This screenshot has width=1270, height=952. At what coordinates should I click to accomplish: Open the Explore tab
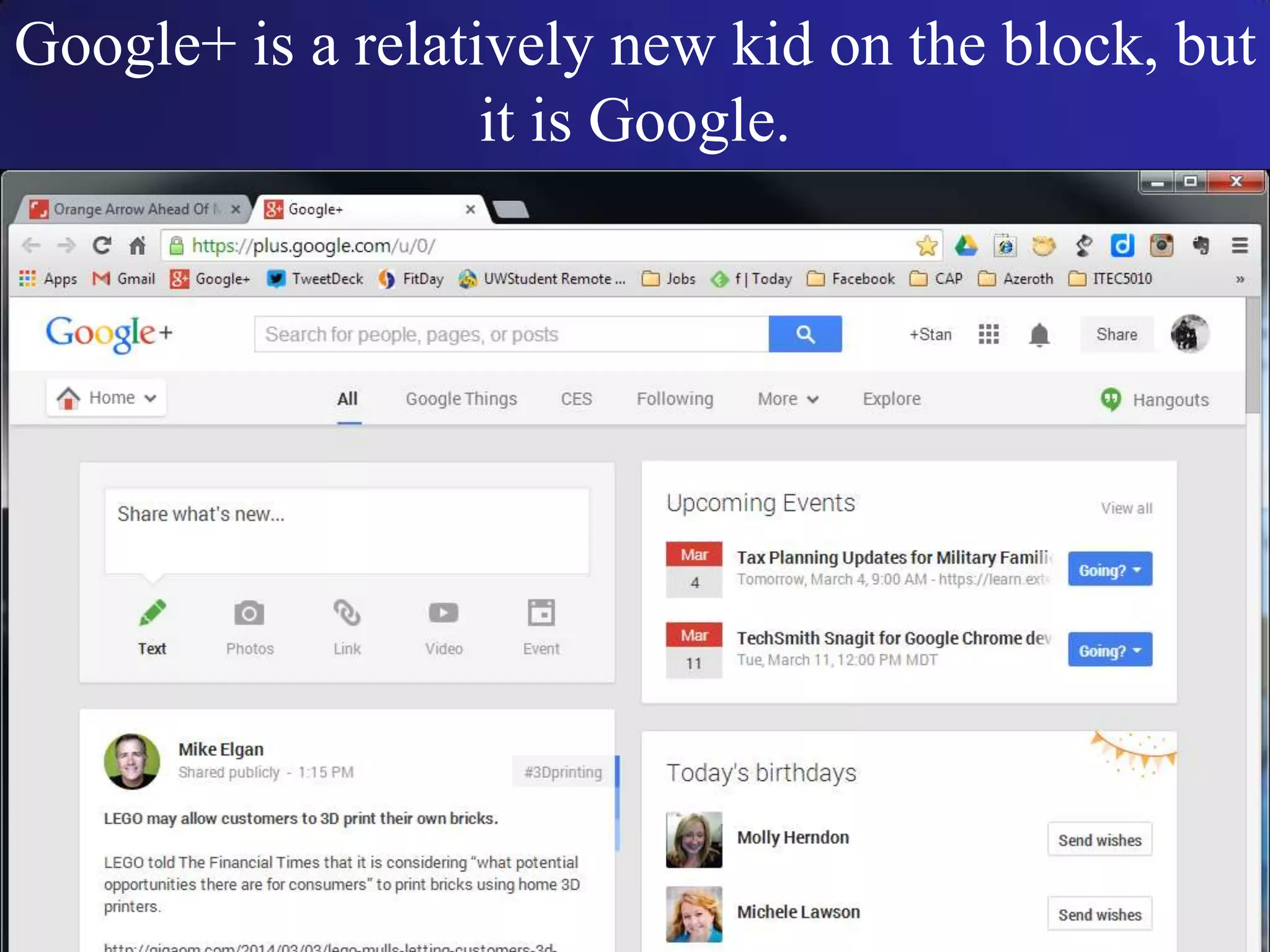(x=892, y=399)
